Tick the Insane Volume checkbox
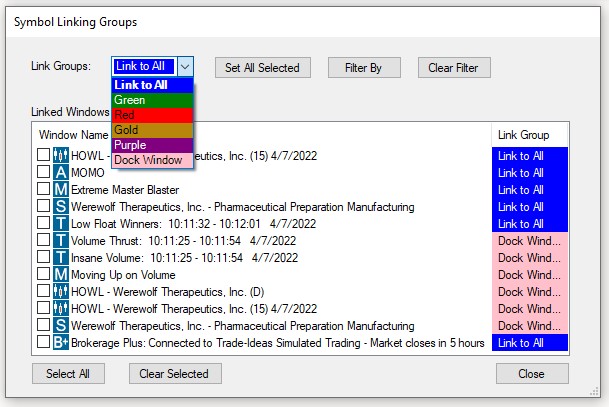The width and height of the screenshot is (609, 407). click(x=43, y=258)
